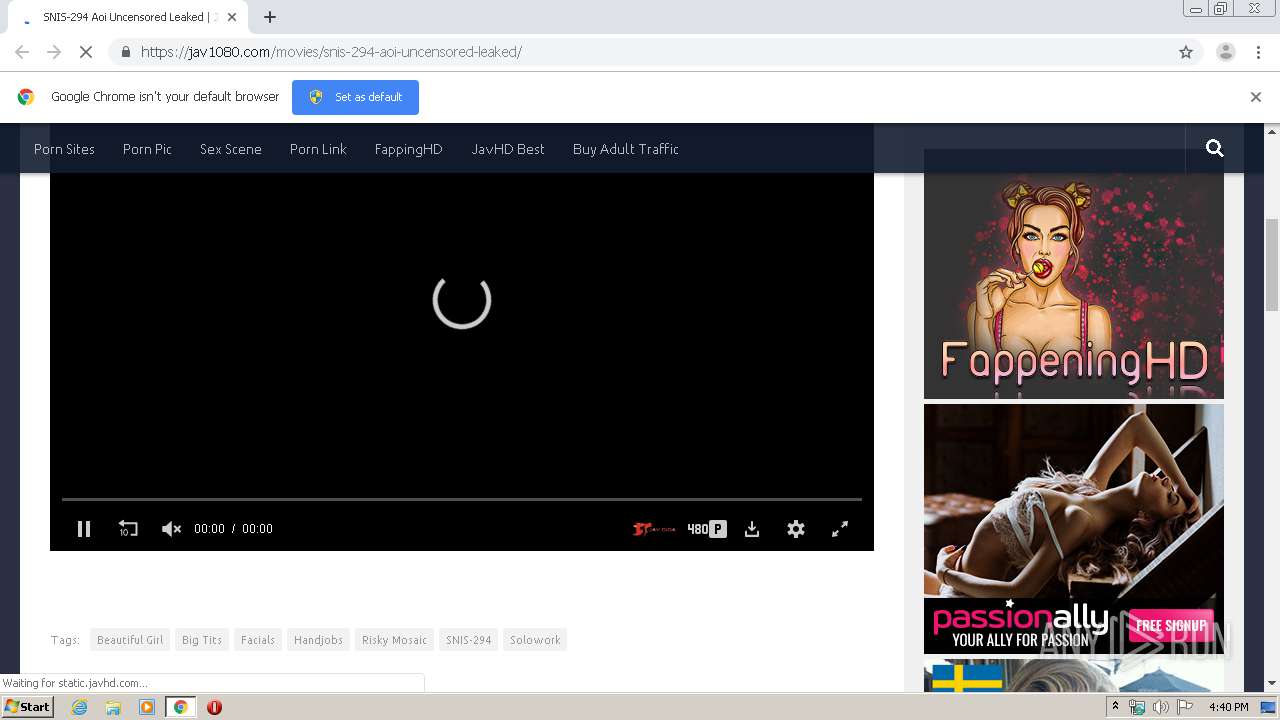
Task: Open File Explorer from taskbar
Action: [113, 707]
